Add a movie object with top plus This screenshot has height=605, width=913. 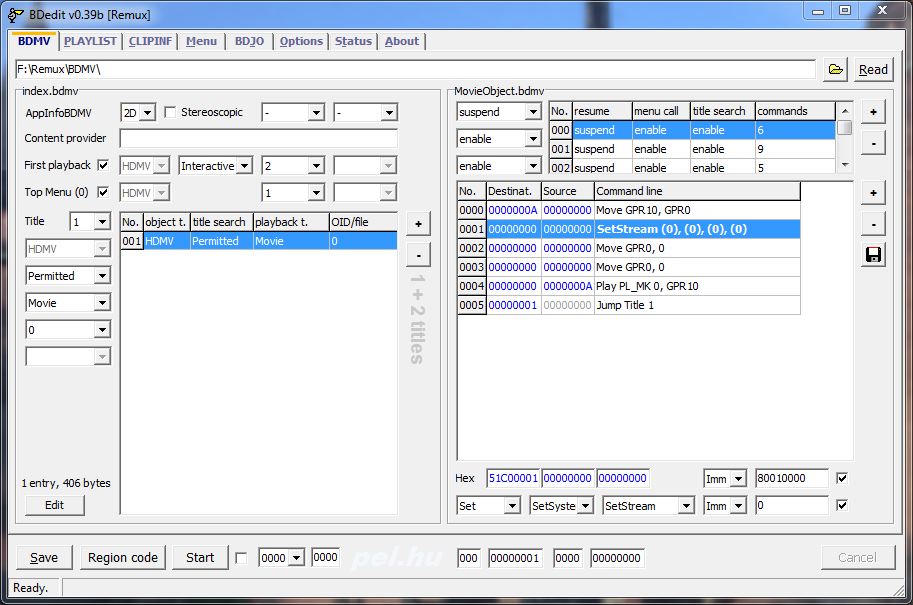(x=873, y=112)
